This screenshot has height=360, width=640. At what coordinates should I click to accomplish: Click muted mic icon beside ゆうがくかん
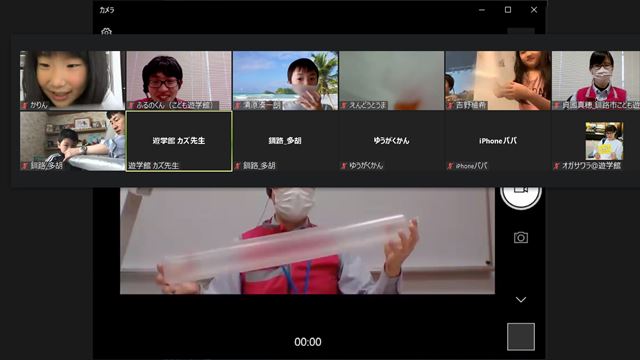point(344,166)
